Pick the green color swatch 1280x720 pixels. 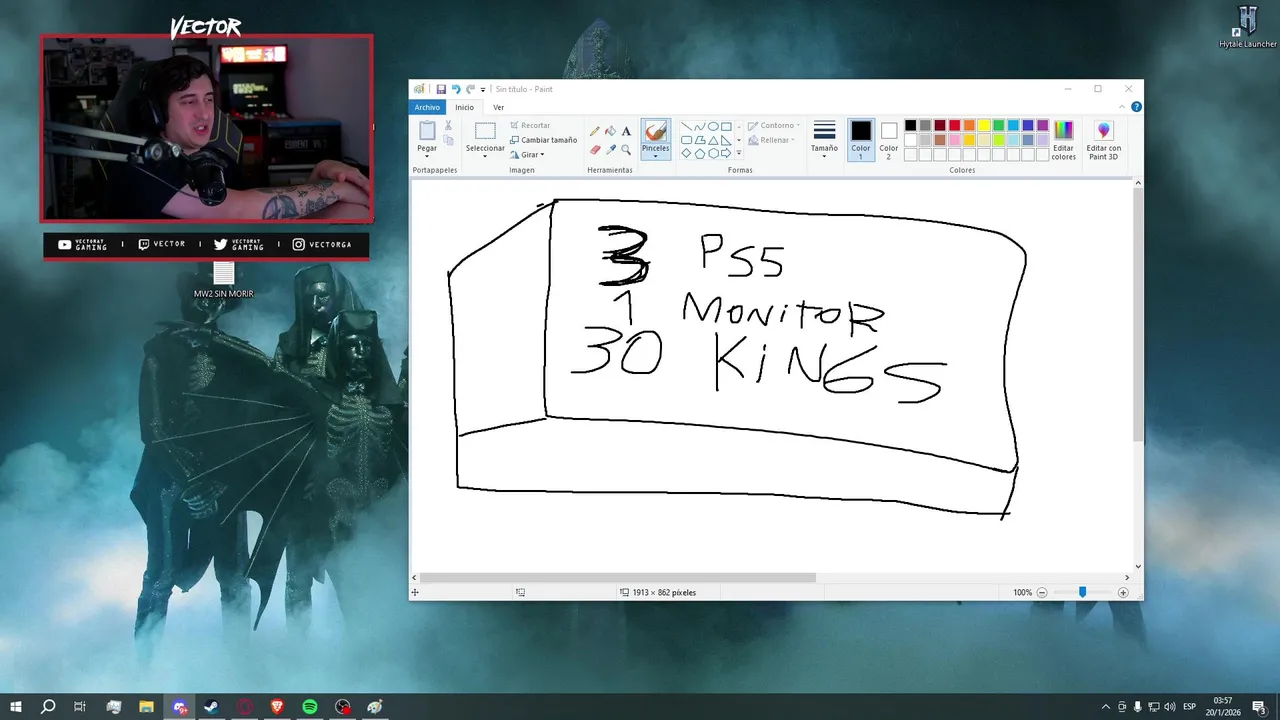point(998,126)
